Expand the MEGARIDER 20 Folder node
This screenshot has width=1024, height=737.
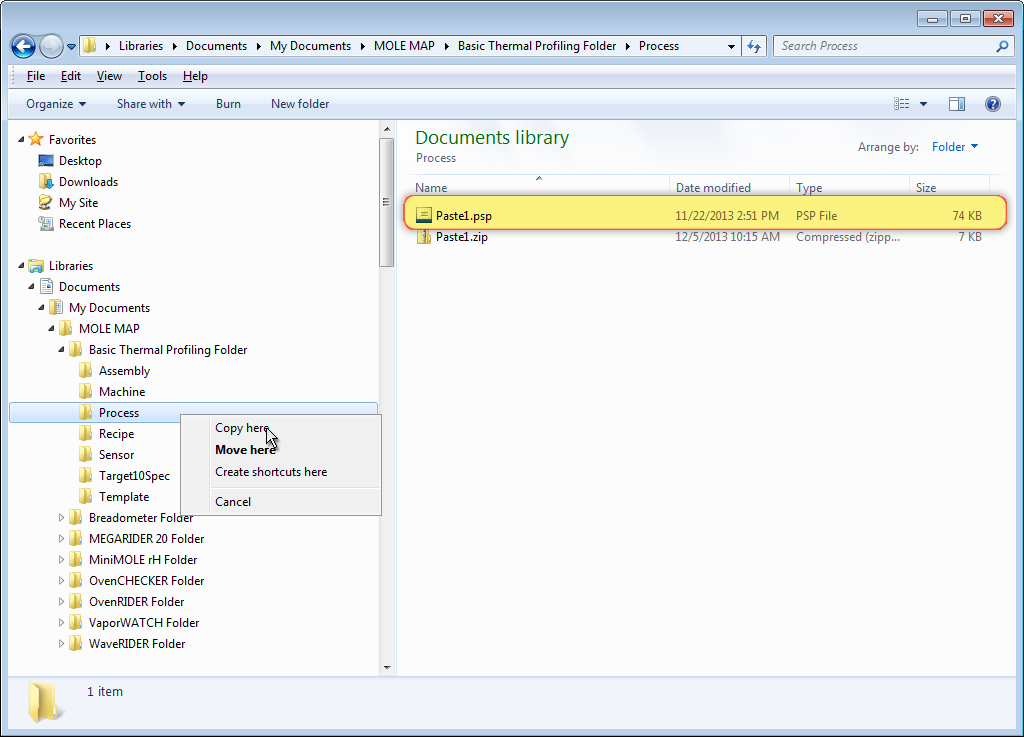[x=61, y=539]
